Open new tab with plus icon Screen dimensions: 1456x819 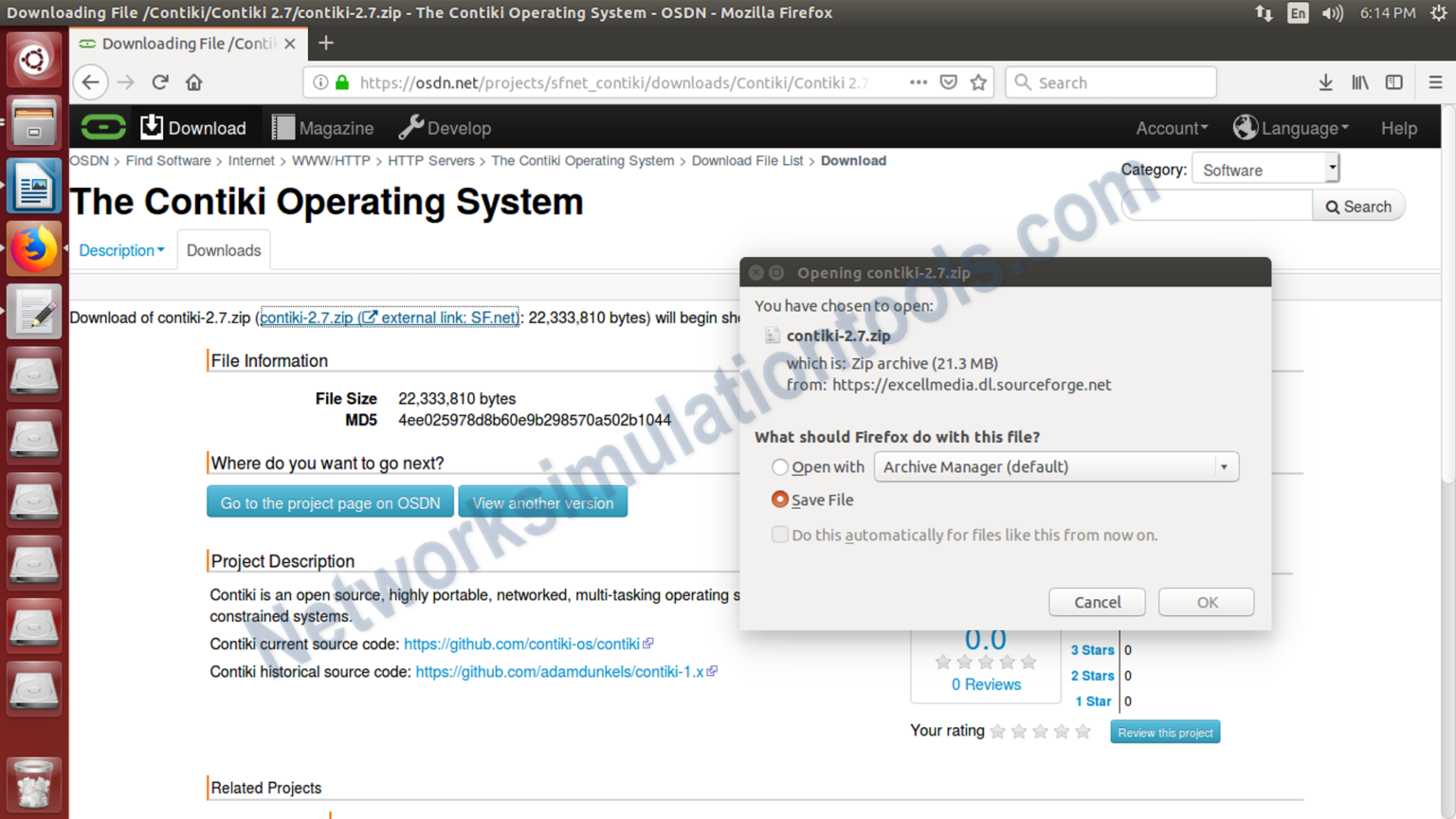click(326, 44)
